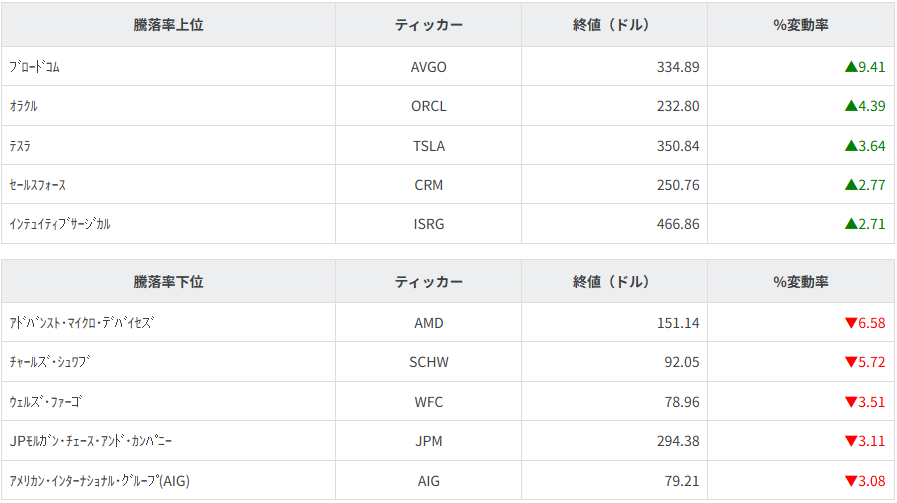
Task: Click the down arrow next to 3.08
Action: [x=851, y=481]
